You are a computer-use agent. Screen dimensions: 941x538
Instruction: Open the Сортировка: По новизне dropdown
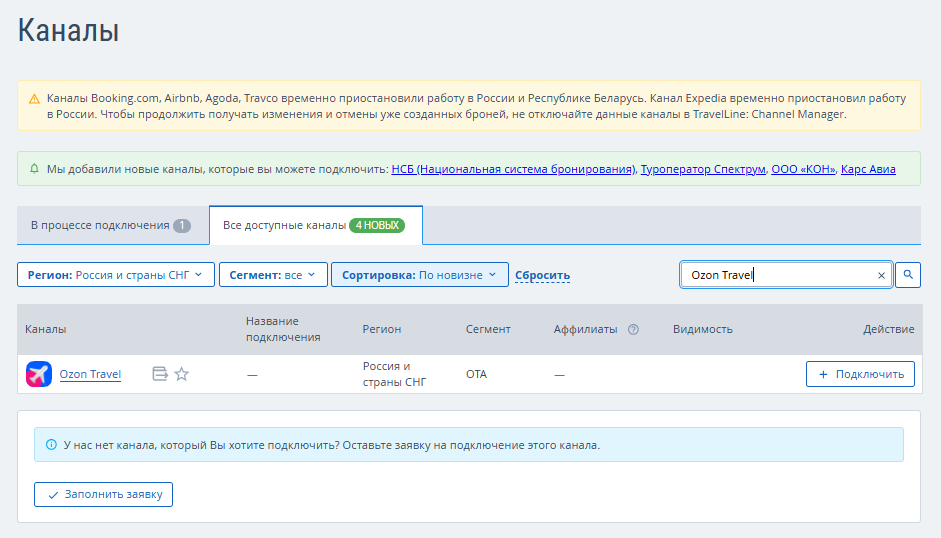[420, 275]
